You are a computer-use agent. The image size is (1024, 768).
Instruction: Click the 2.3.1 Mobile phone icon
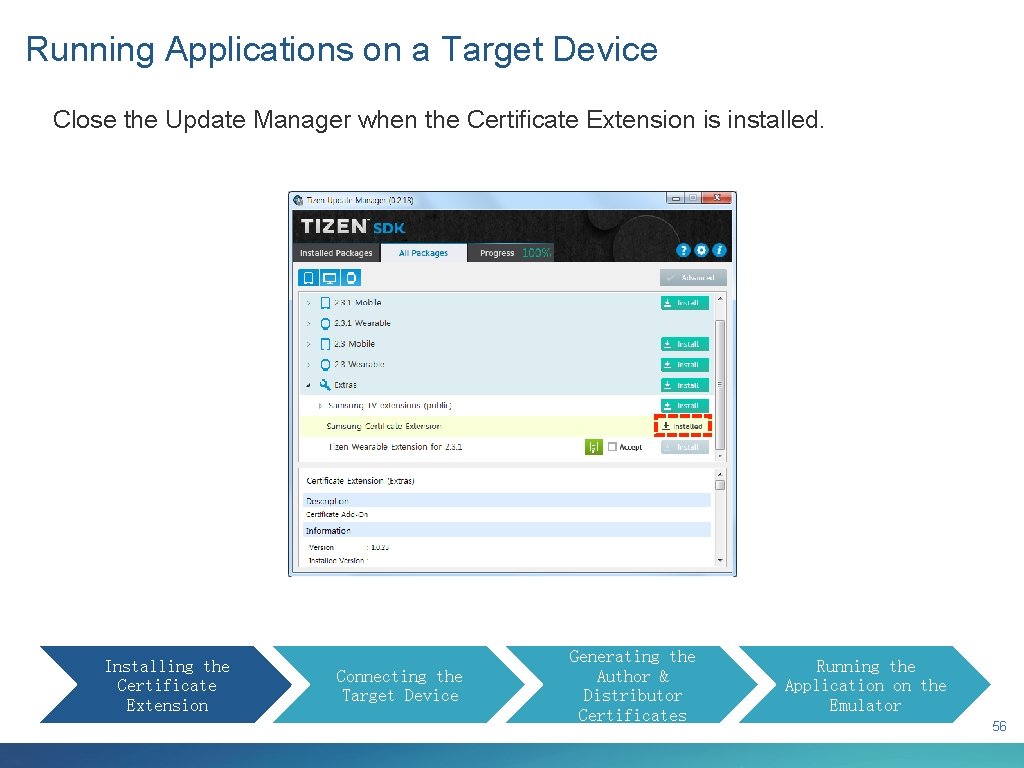(325, 303)
